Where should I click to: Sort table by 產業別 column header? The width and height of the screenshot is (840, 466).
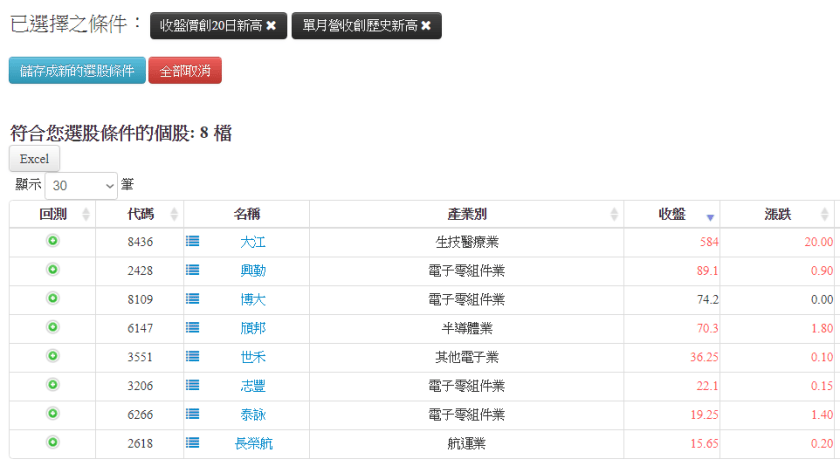(467, 215)
